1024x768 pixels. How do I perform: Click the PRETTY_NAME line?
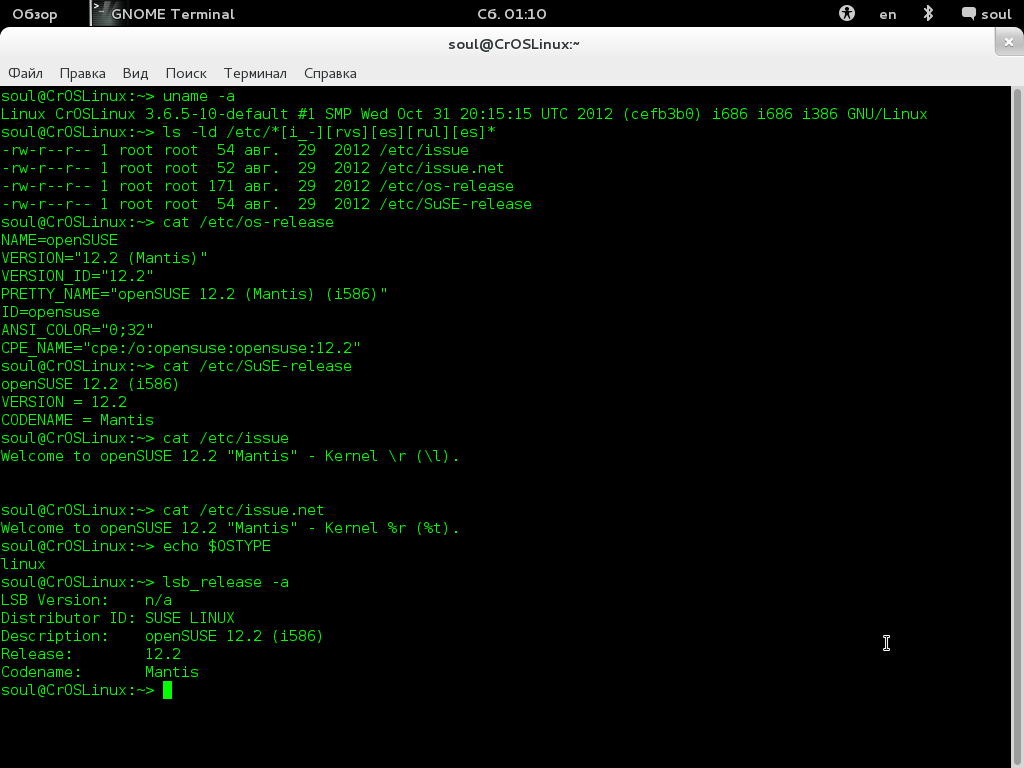point(194,294)
